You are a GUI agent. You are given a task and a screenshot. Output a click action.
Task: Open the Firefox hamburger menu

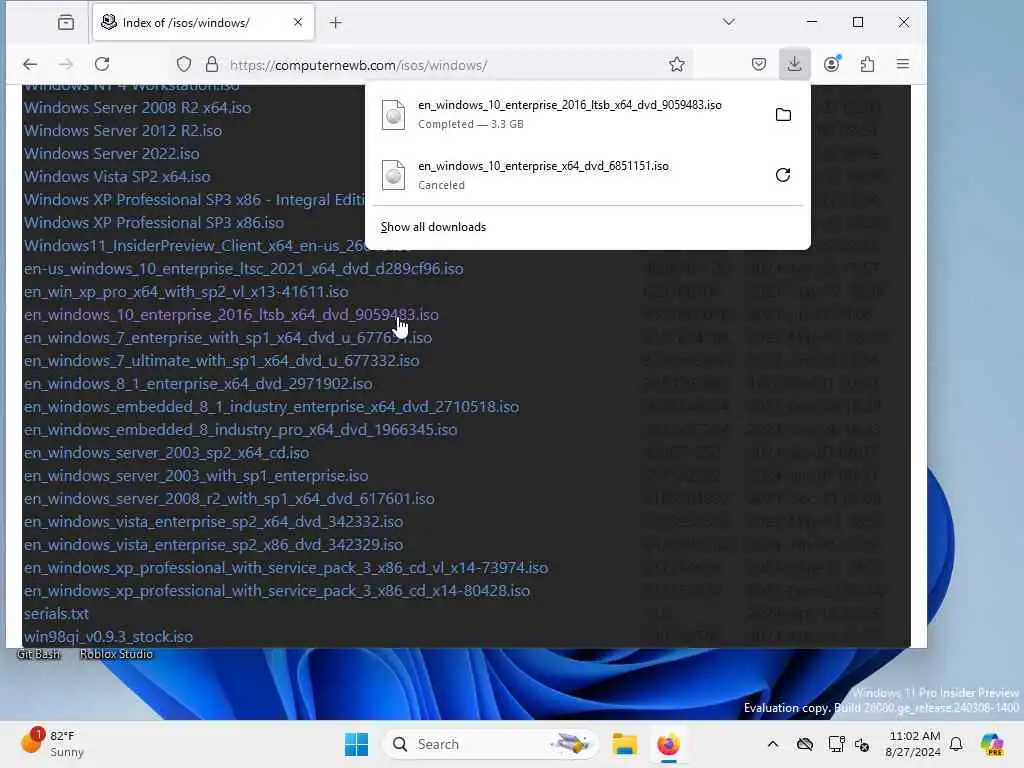[903, 64]
